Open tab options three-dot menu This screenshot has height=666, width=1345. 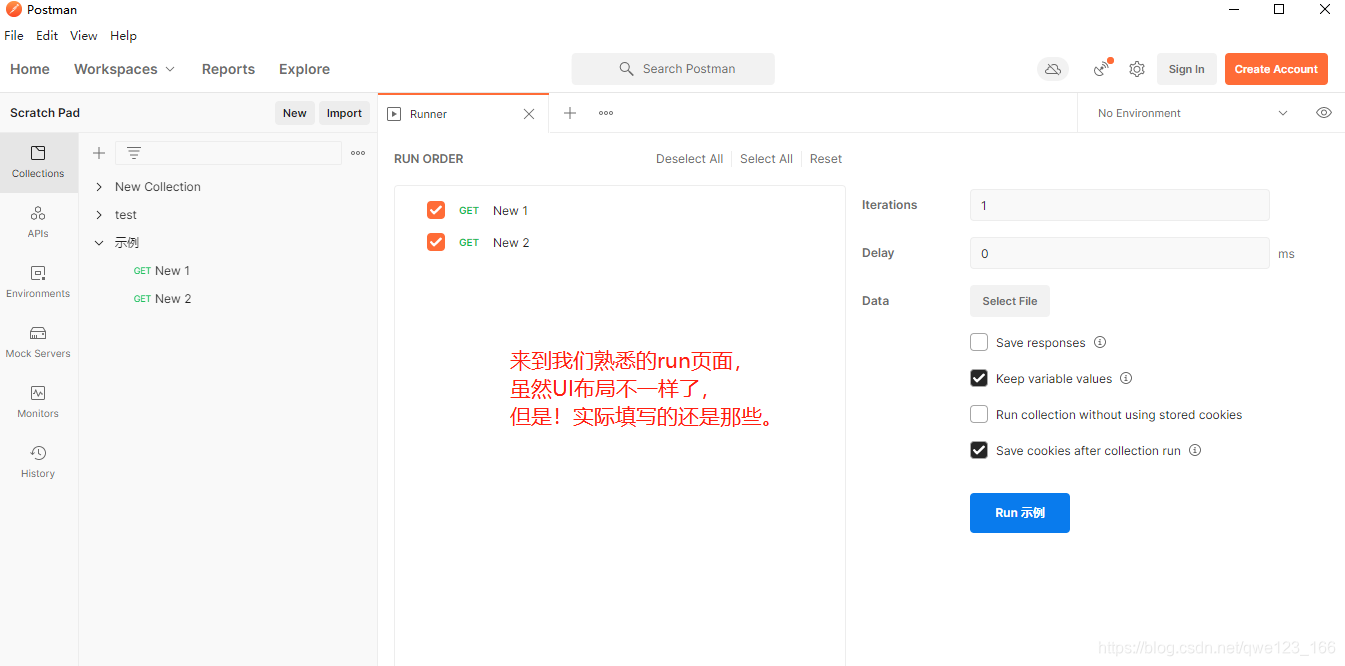click(x=606, y=113)
